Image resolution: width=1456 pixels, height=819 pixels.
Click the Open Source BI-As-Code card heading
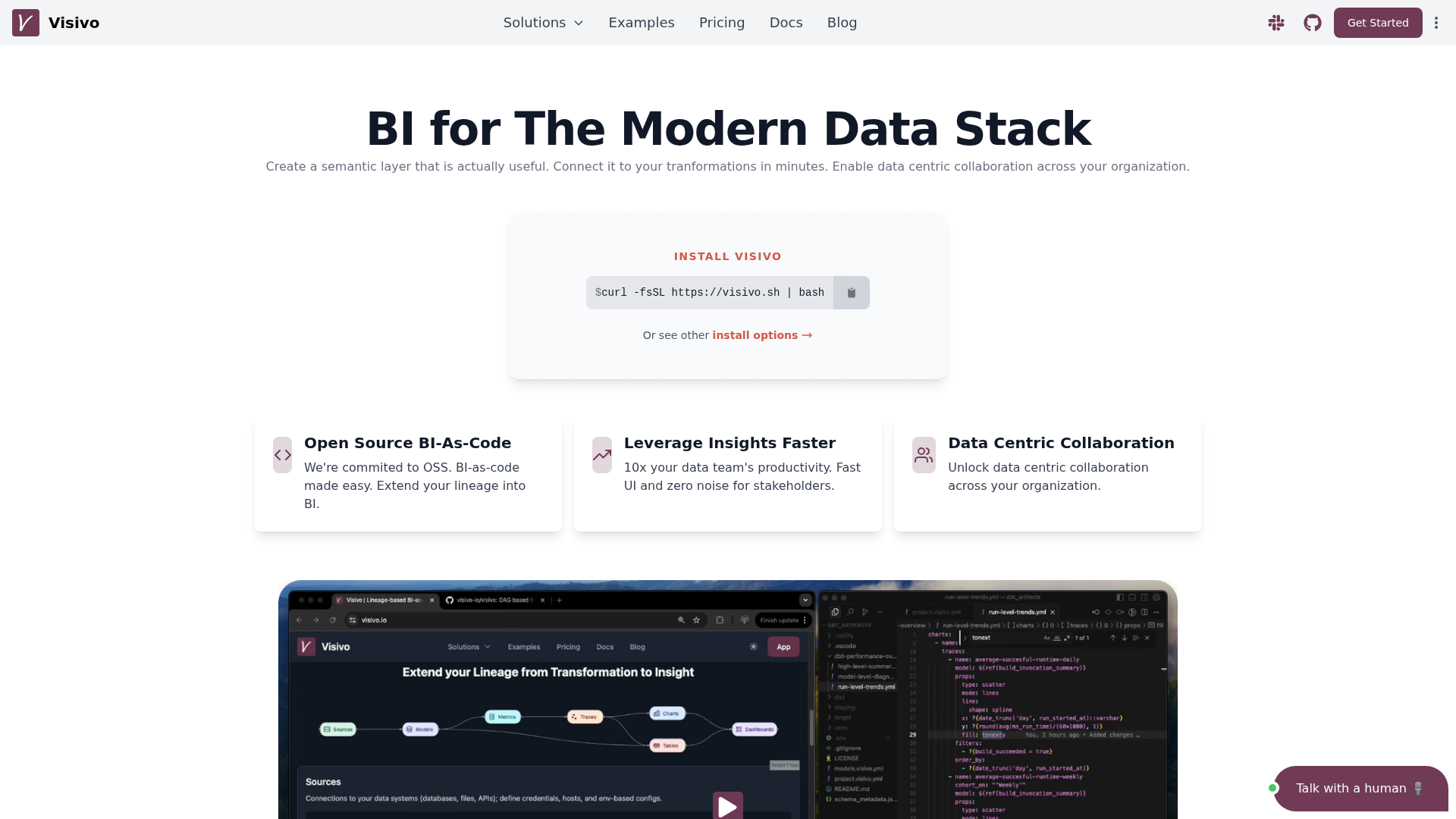pos(407,443)
